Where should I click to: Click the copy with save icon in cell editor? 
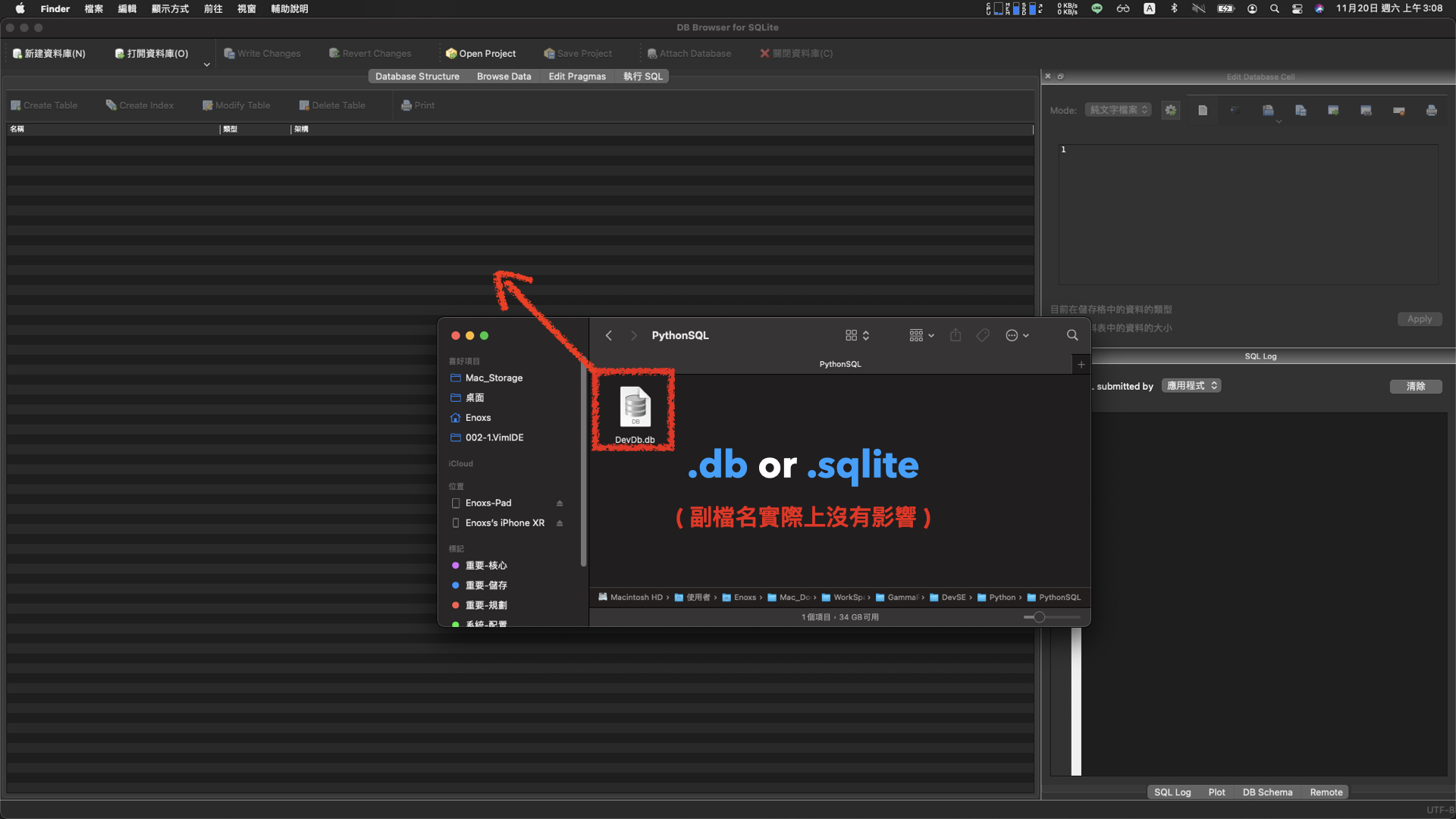[x=1301, y=110]
